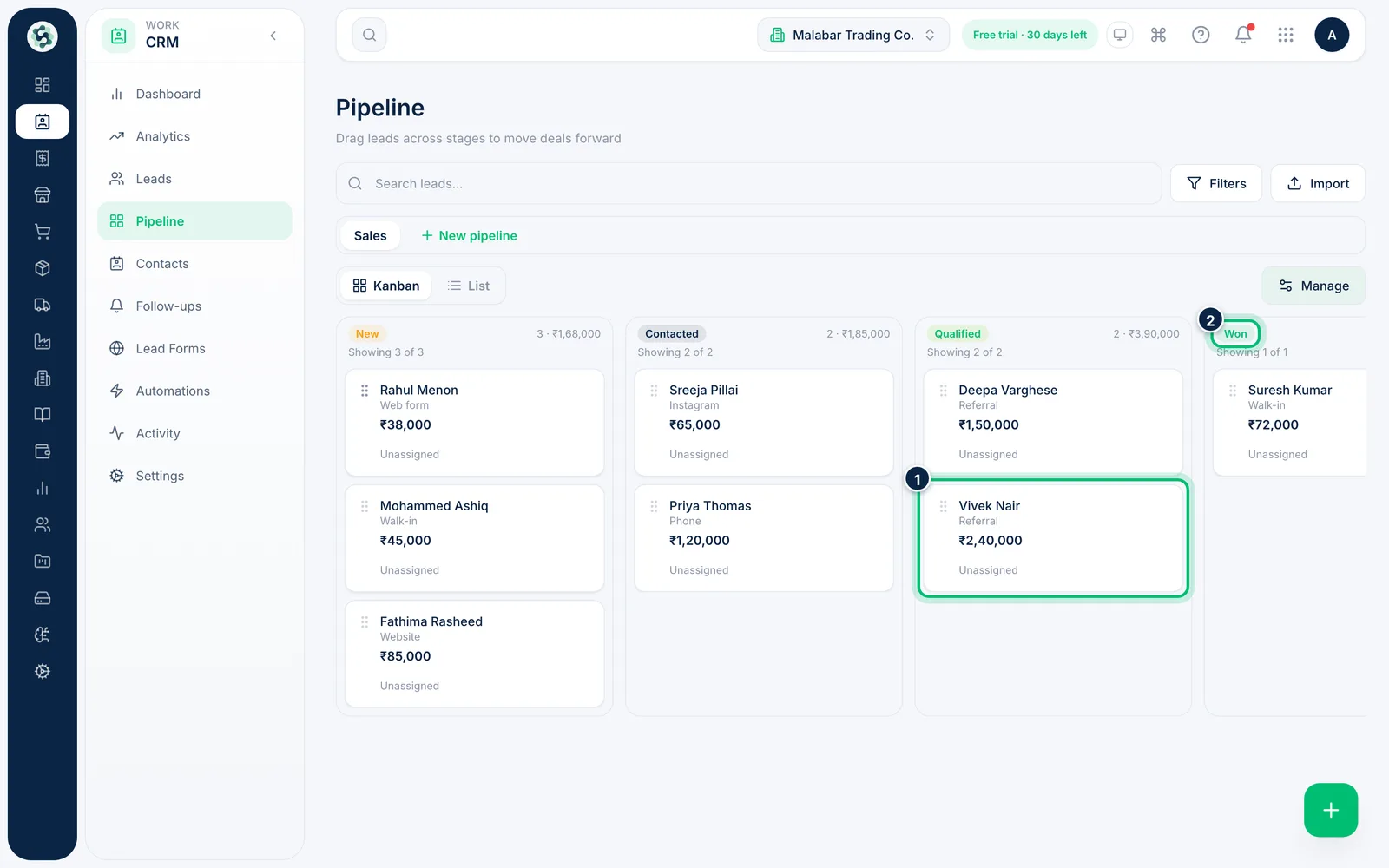This screenshot has width=1389, height=868.
Task: Open Automations in sidebar
Action: [194, 391]
